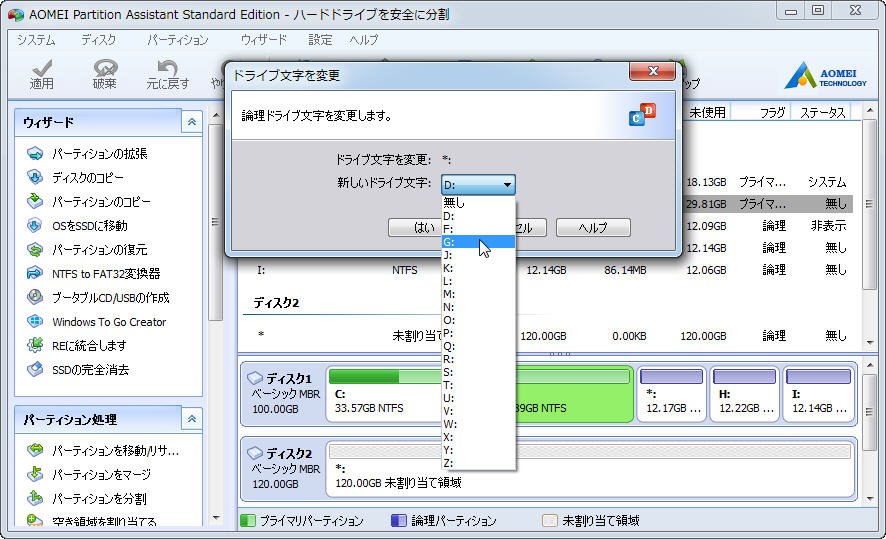Viewport: 886px width, 539px height.
Task: Click the 破棄 (Discard) toolbar icon
Action: (x=105, y=75)
